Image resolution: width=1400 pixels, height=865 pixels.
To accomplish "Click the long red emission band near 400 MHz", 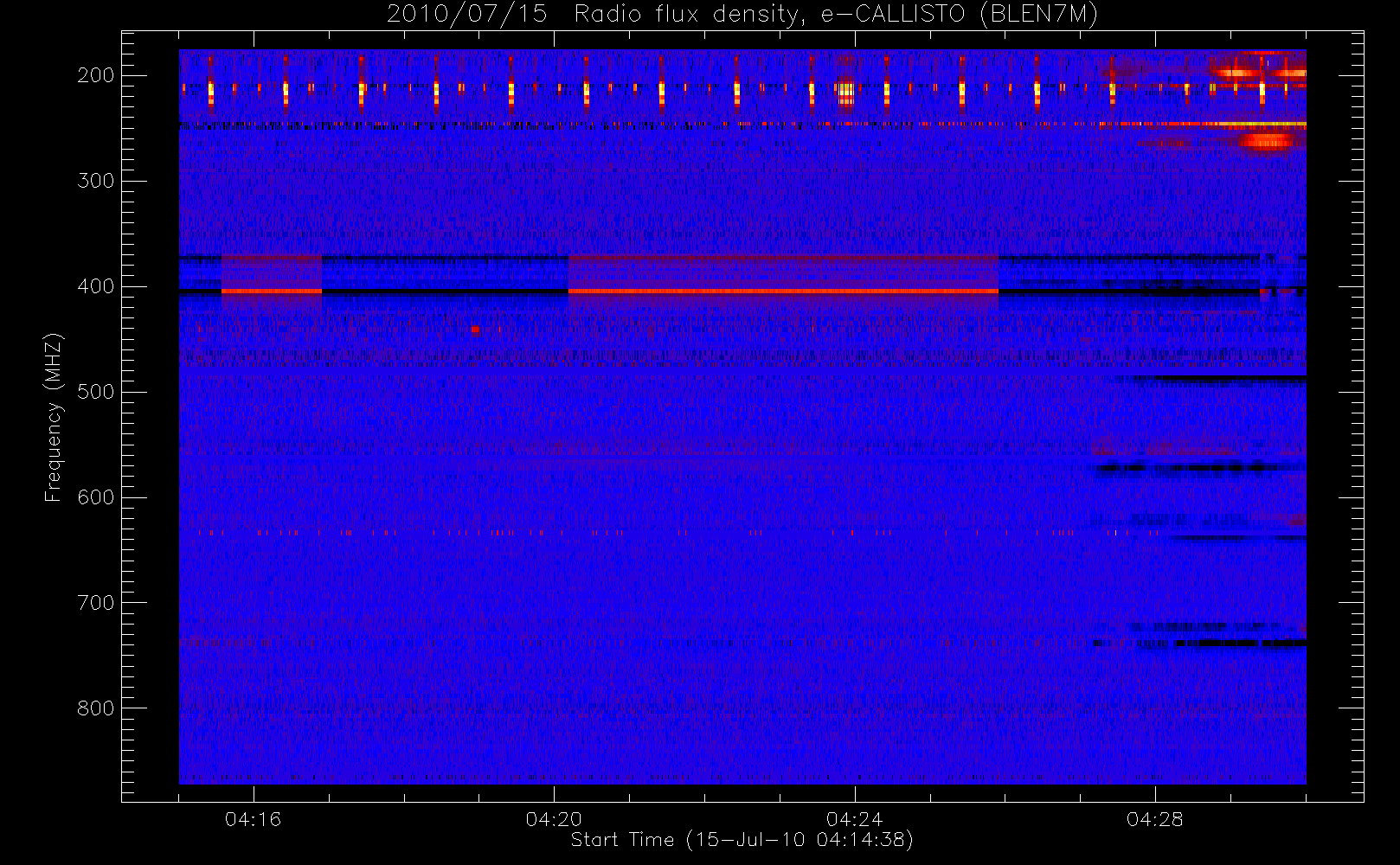I will (783, 292).
